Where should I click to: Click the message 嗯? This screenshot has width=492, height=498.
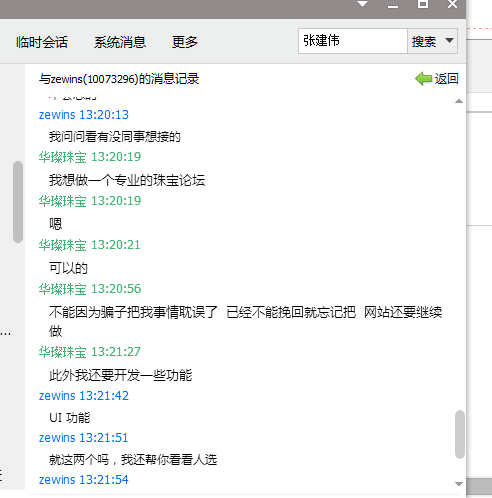(x=55, y=224)
